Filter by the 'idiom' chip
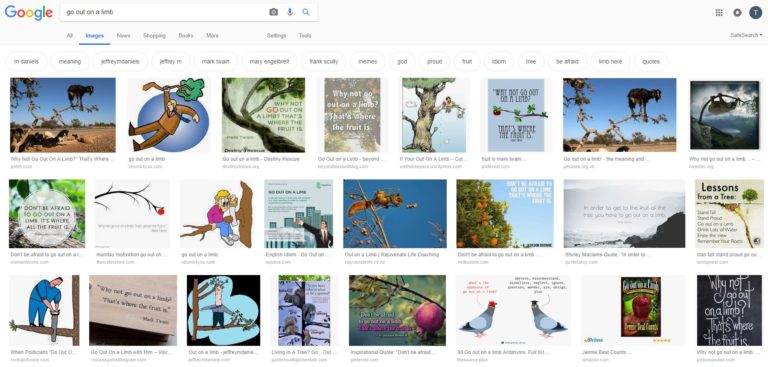The width and height of the screenshot is (768, 367). tap(499, 62)
